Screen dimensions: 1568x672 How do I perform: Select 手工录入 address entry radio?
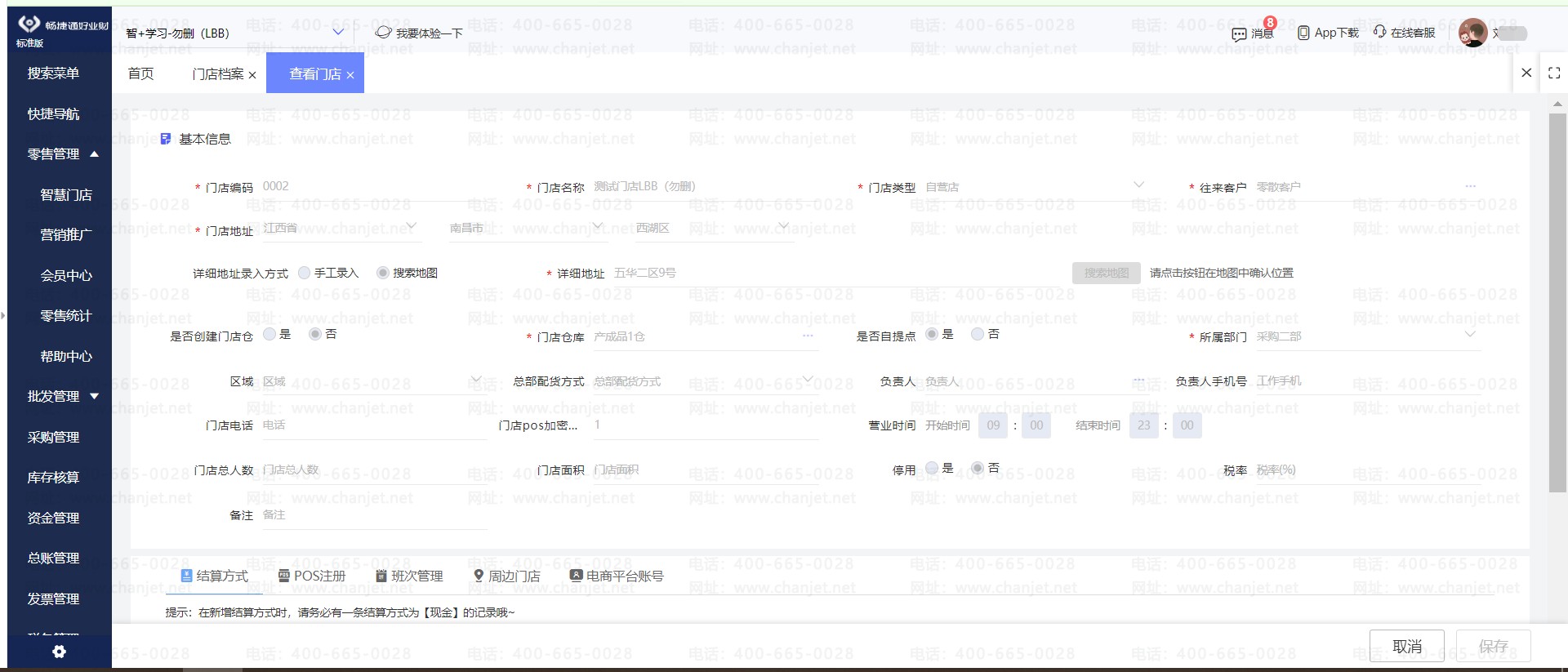[x=305, y=273]
